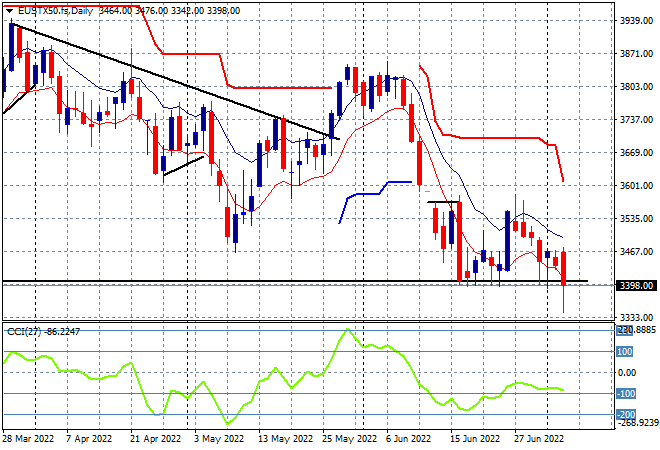Viewport: 660px width, 450px height.
Task: Click the 3737.00 price axis label
Action: (636, 120)
